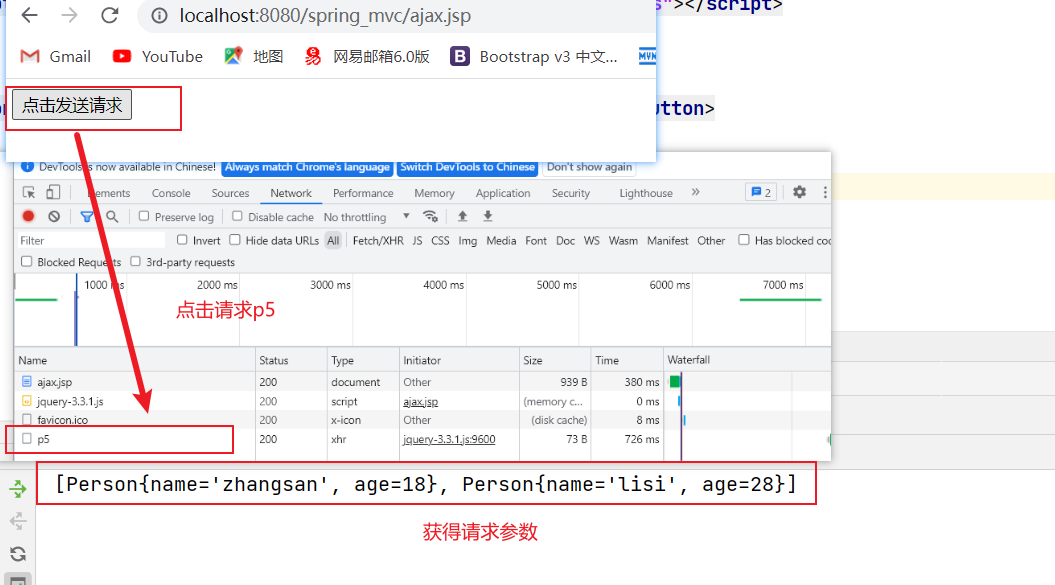Click the green rerun arrow in IDE console
The image size is (1055, 585).
[18, 489]
